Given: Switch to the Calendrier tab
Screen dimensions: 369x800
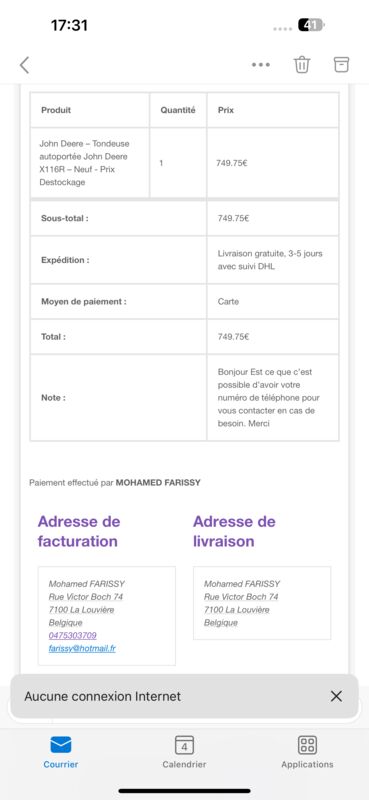Looking at the screenshot, I should pos(184,752).
